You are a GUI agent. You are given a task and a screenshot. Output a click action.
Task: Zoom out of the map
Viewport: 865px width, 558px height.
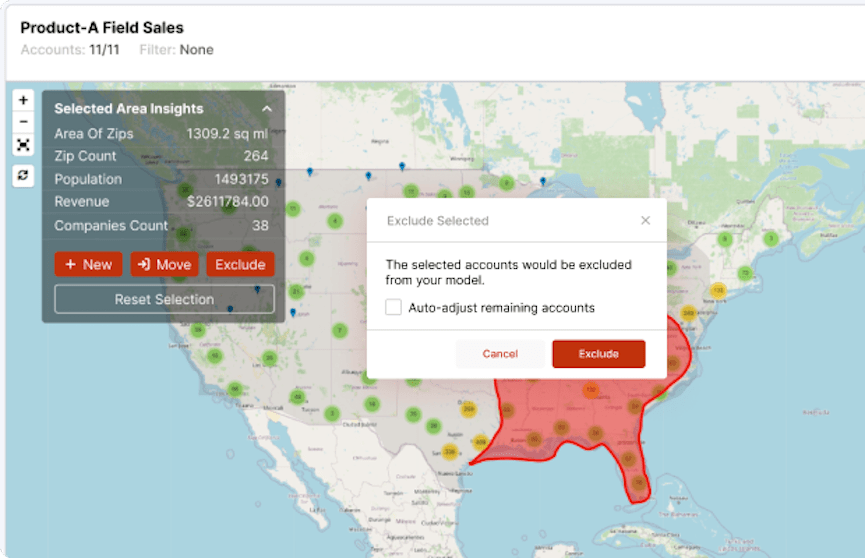tap(23, 122)
